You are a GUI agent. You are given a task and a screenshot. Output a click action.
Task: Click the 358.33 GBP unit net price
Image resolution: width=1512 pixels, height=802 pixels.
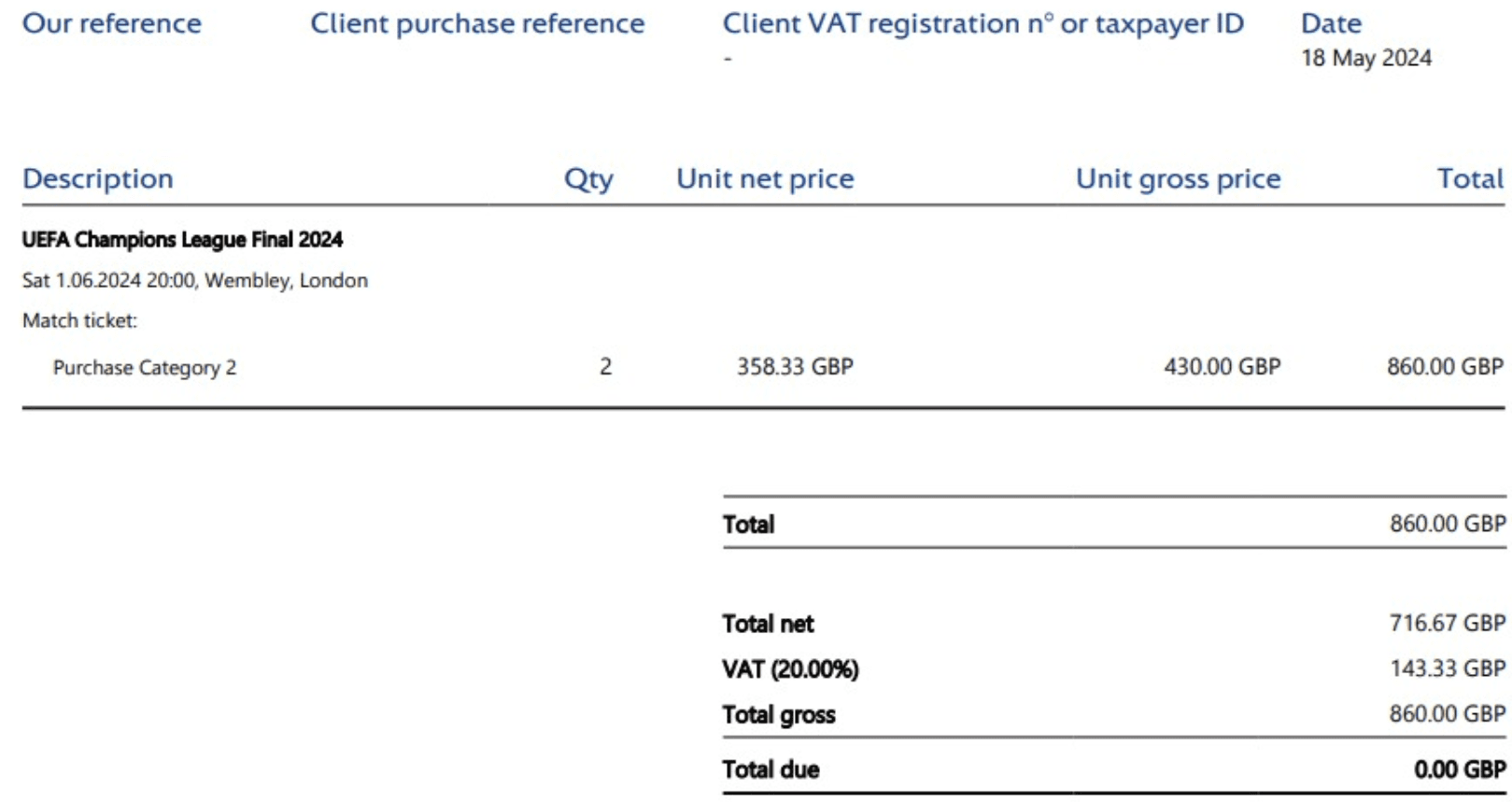[x=795, y=367]
